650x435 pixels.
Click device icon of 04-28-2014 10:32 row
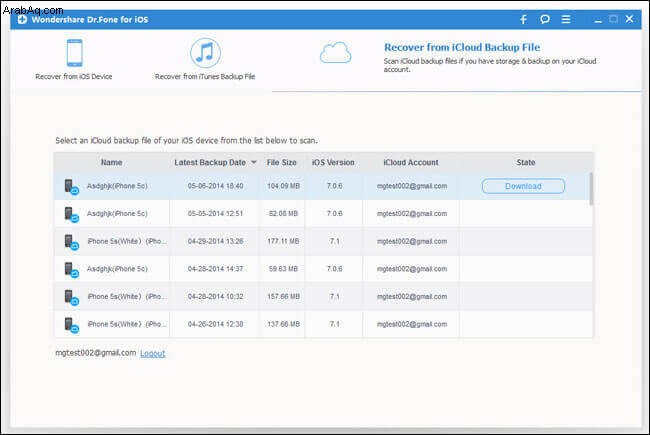(x=71, y=298)
